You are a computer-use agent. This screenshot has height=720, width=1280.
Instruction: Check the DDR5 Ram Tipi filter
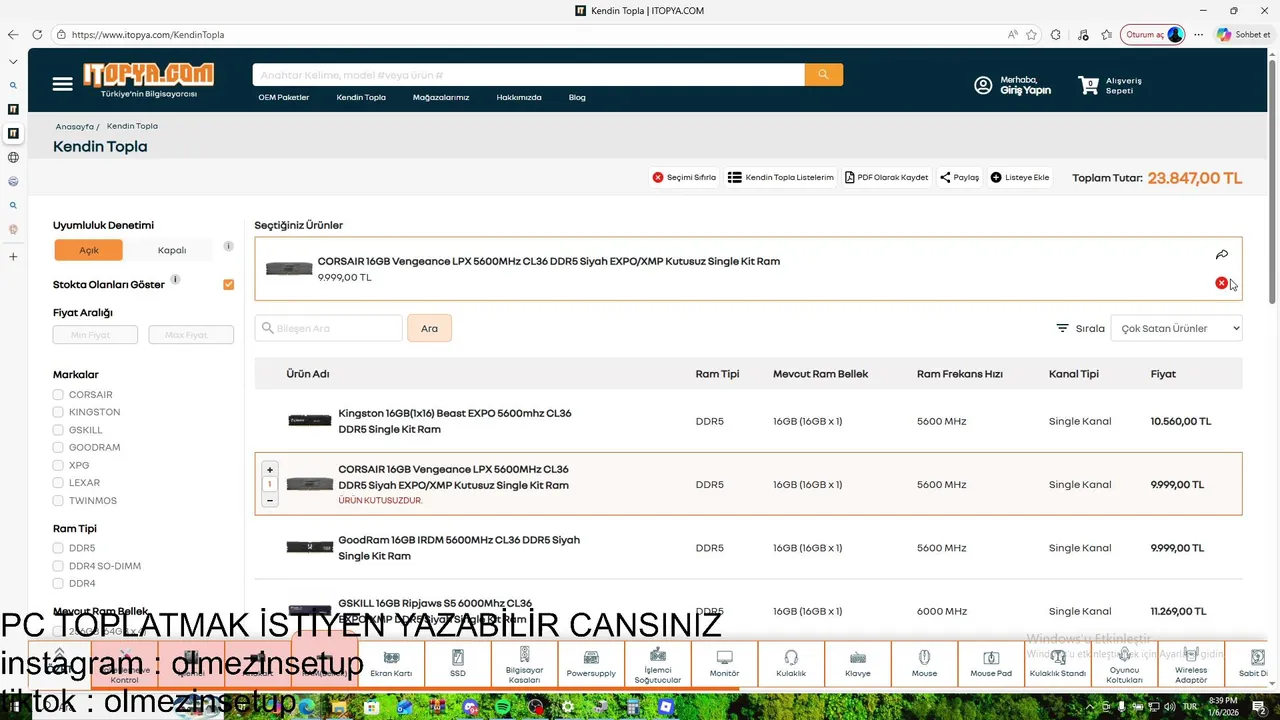[x=58, y=548]
